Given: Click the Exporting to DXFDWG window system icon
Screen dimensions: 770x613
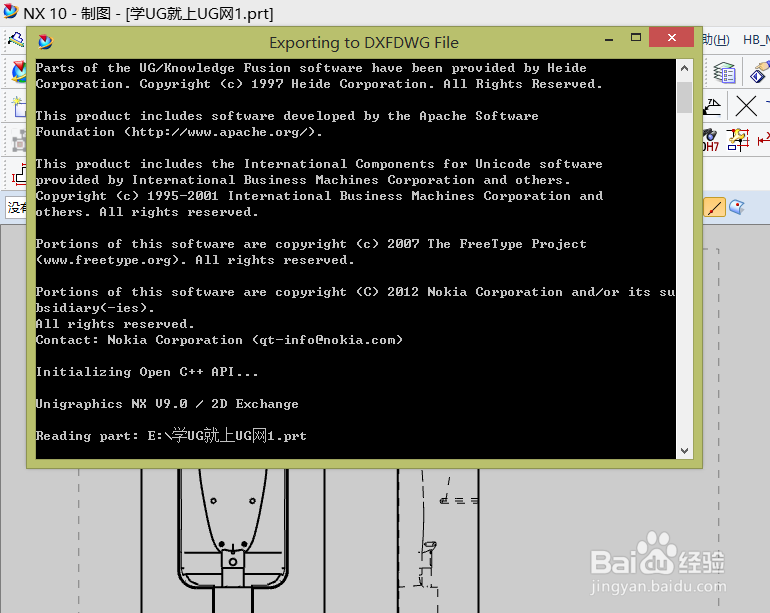Looking at the screenshot, I should click(45, 42).
